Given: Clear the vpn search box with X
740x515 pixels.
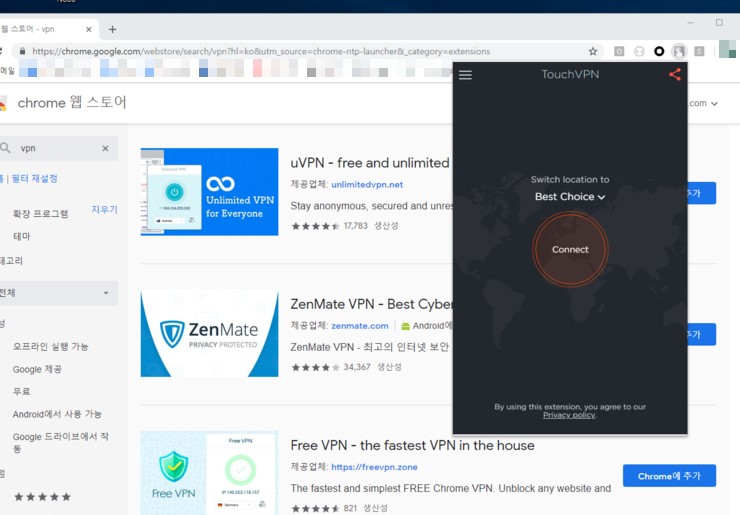Looking at the screenshot, I should coord(105,148).
